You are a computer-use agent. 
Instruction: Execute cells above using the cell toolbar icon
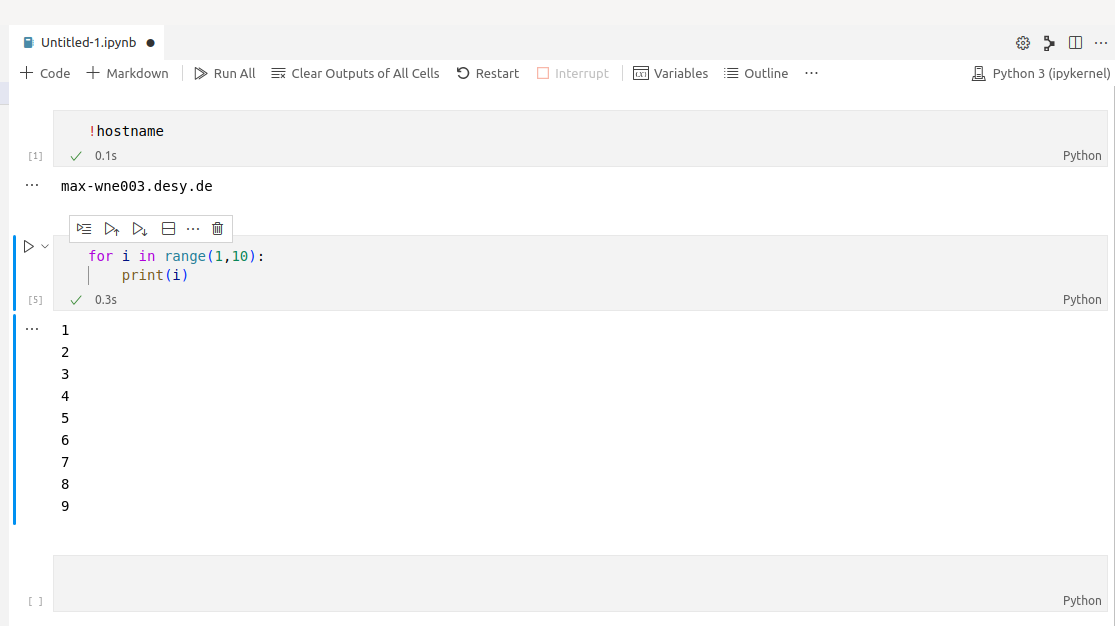click(112, 229)
